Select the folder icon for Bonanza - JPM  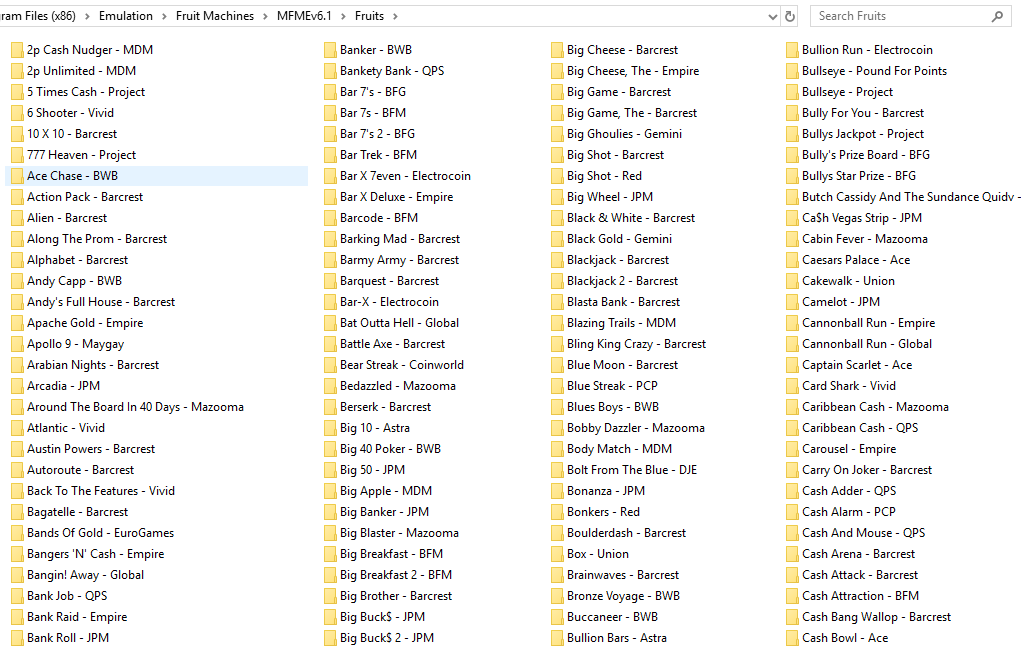tap(557, 491)
